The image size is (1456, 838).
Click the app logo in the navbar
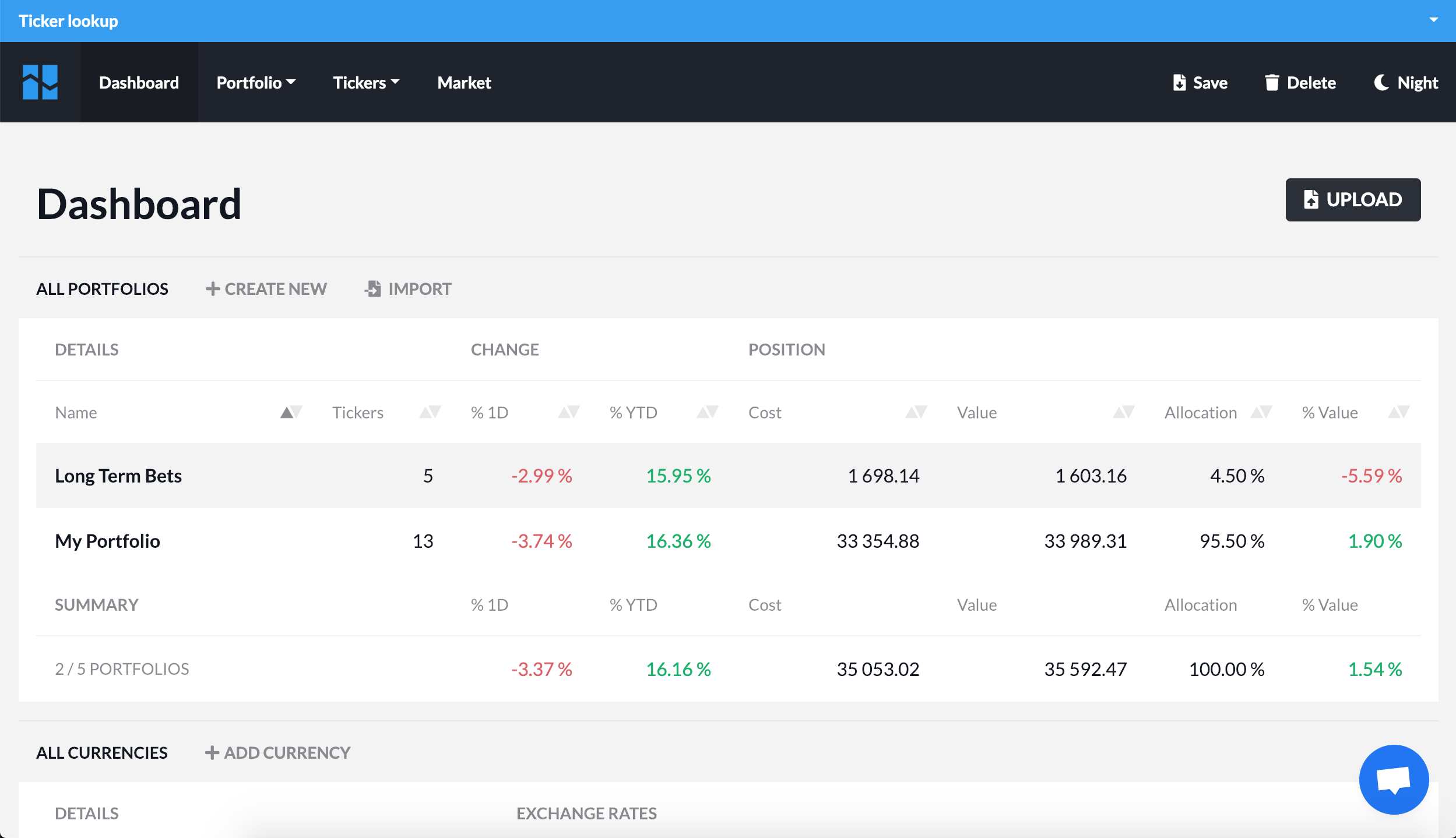[40, 82]
